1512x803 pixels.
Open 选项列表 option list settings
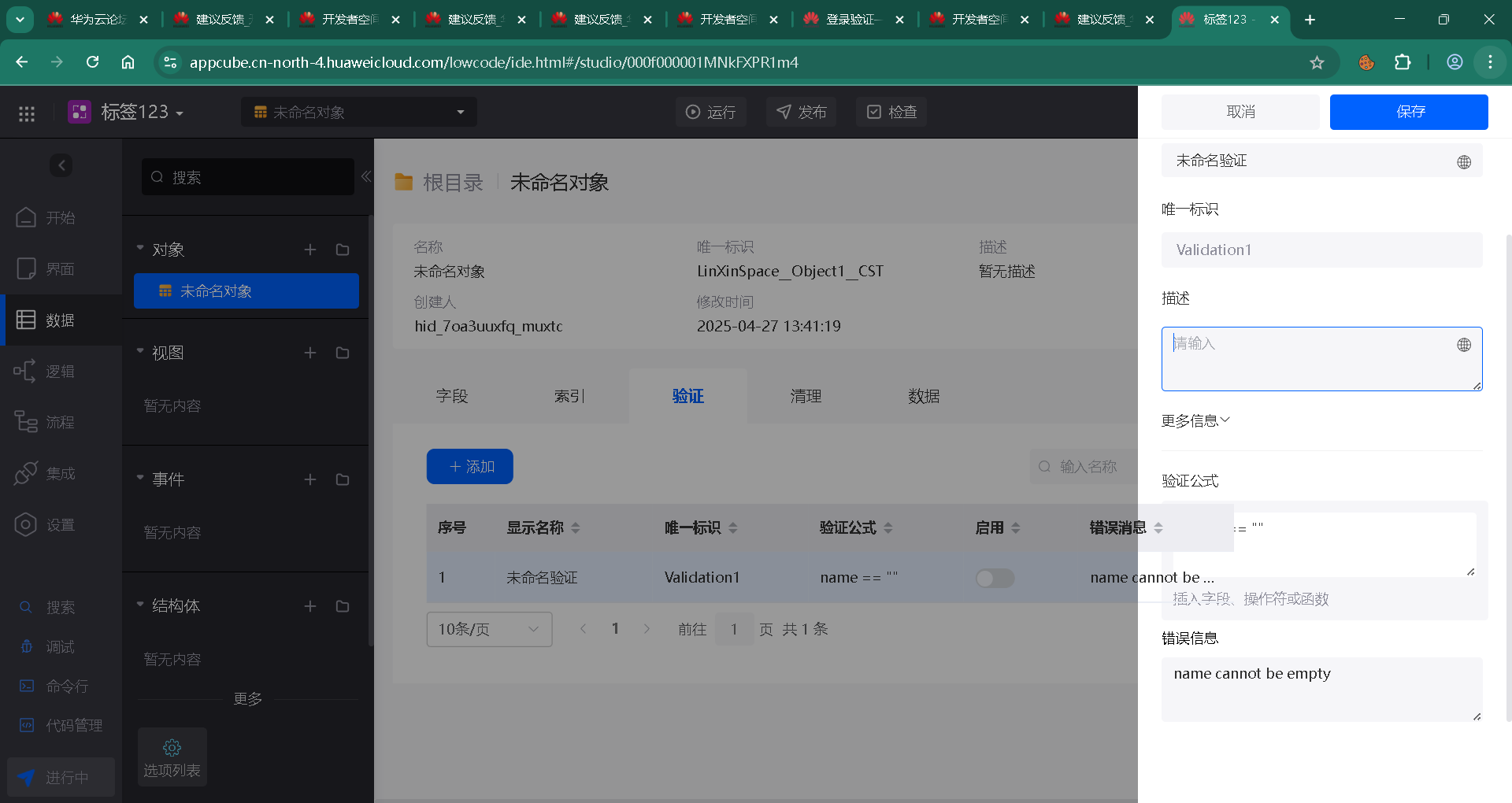pyautogui.click(x=172, y=757)
